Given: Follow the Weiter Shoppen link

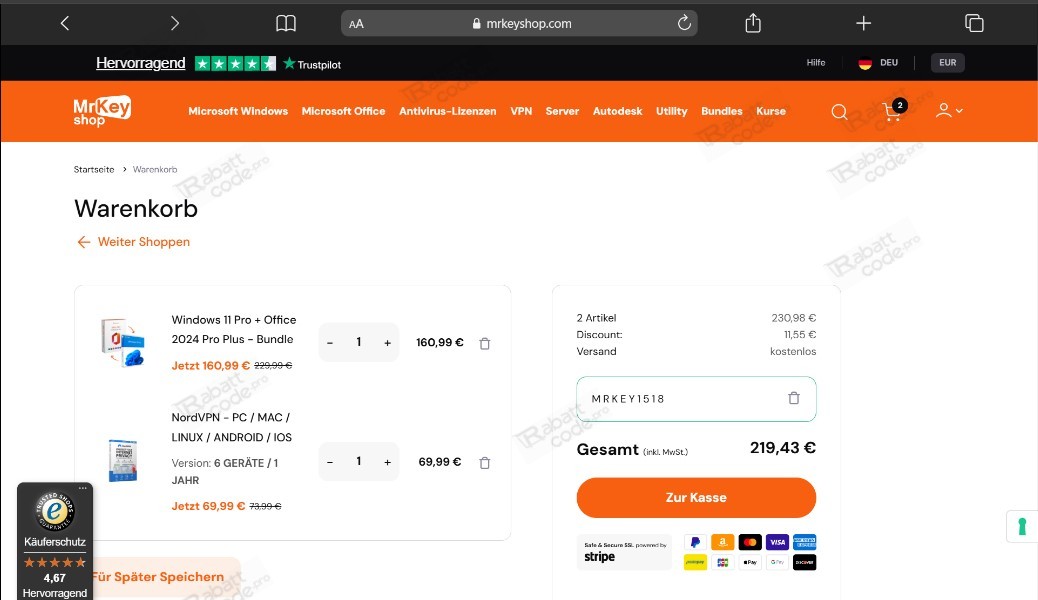Looking at the screenshot, I should coord(133,242).
